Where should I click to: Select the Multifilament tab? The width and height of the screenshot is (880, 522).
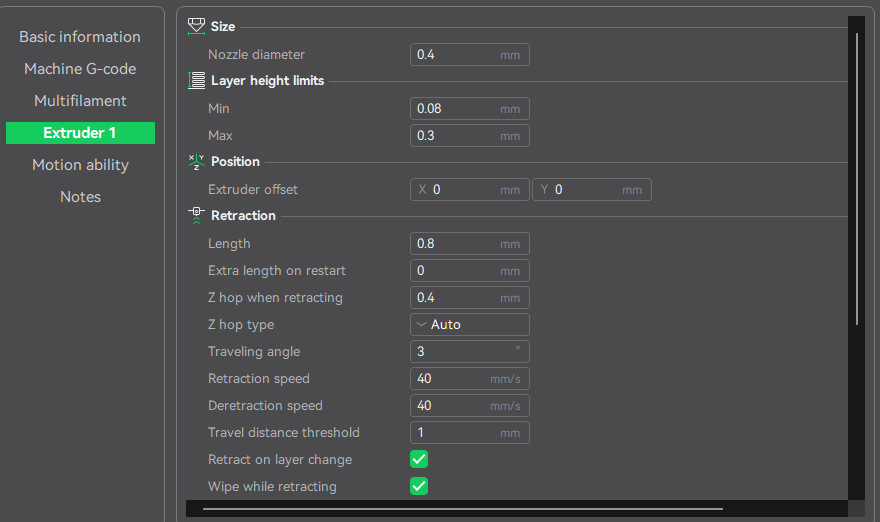click(x=80, y=101)
